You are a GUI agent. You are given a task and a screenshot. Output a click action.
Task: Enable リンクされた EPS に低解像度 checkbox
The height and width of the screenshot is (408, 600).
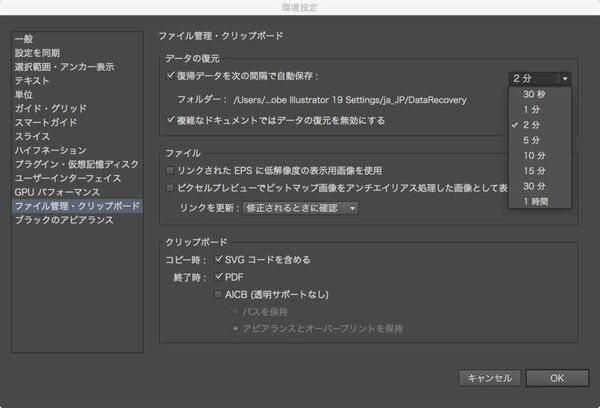(x=170, y=171)
